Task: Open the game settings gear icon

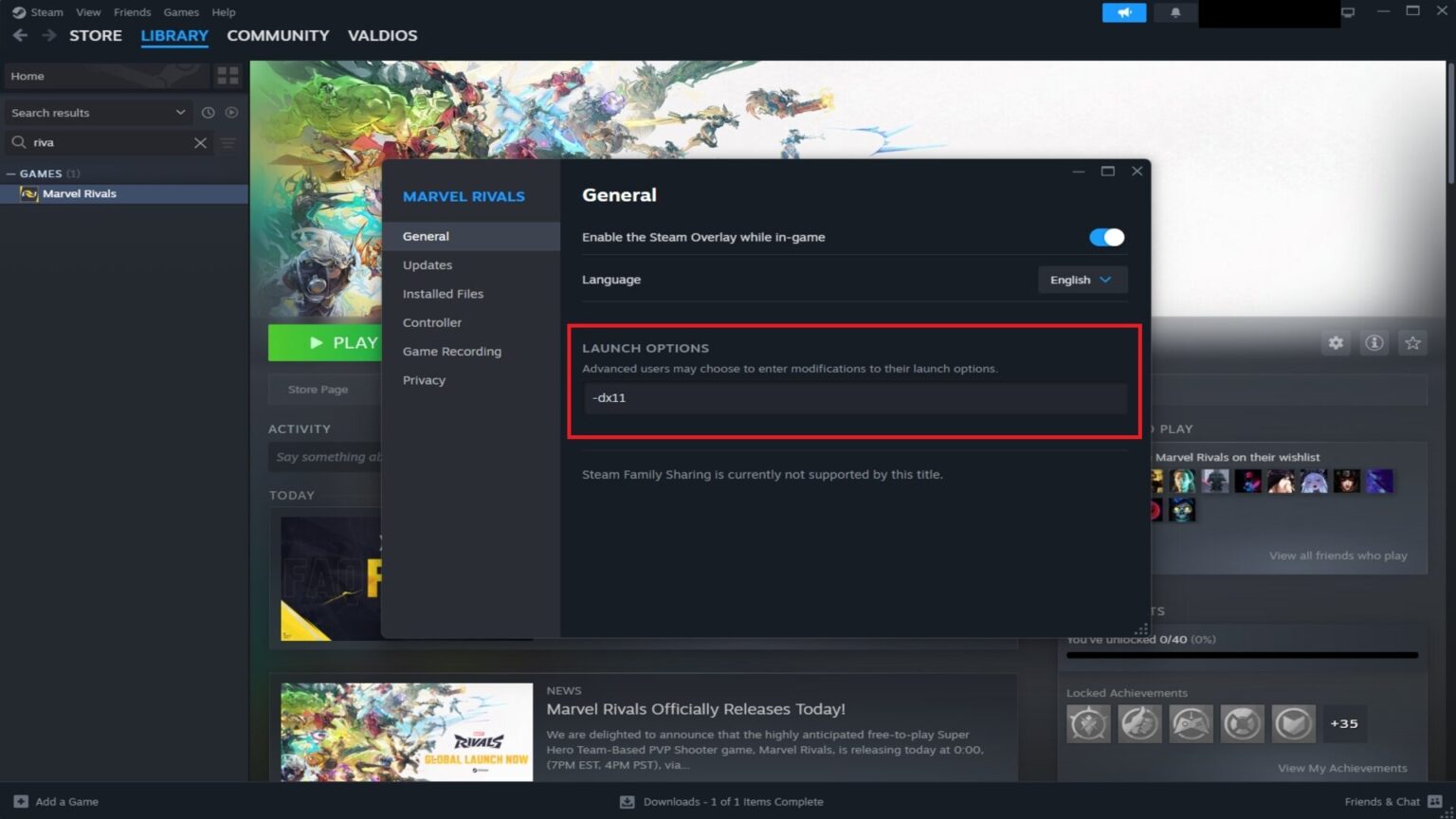Action: pos(1336,342)
